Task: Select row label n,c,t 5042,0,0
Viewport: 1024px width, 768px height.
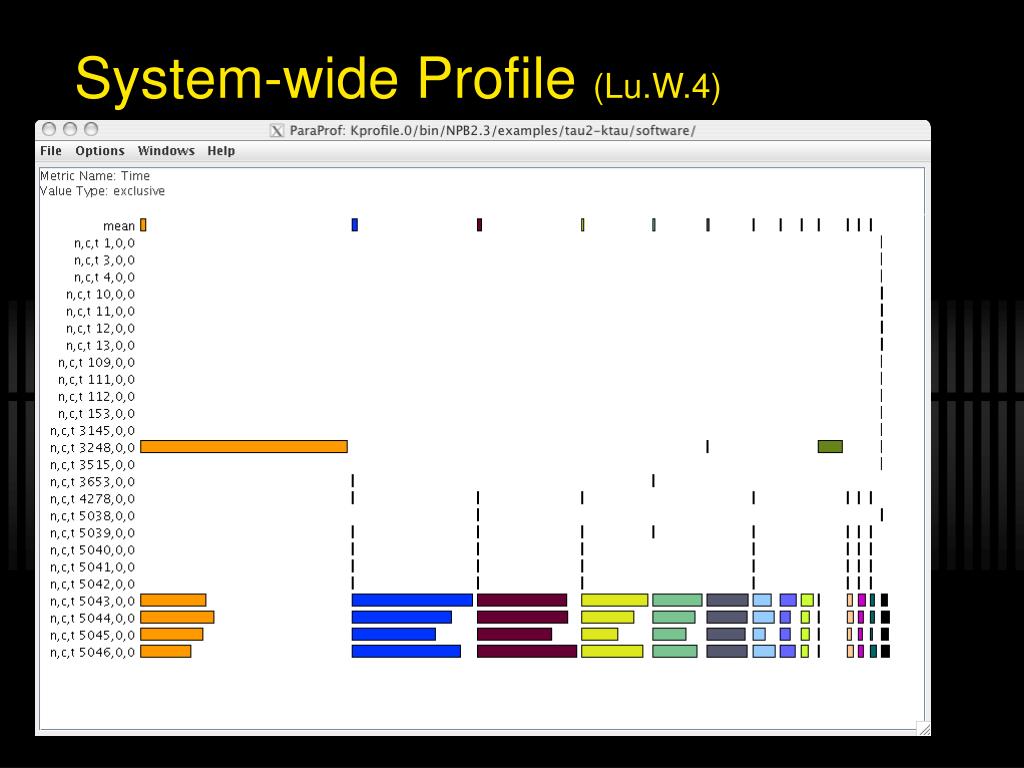Action: click(93, 584)
